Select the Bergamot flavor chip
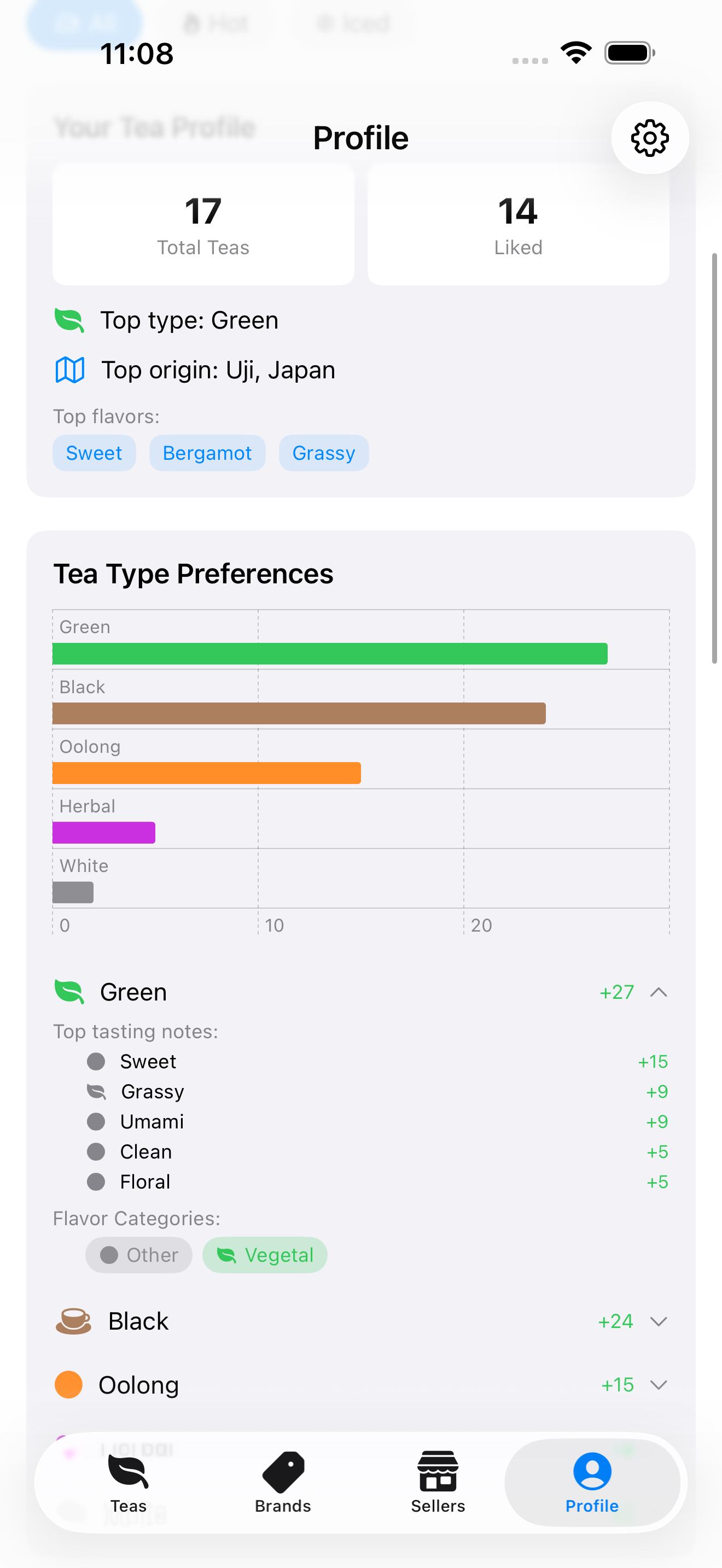Screen dimensions: 722x1568 point(207,452)
